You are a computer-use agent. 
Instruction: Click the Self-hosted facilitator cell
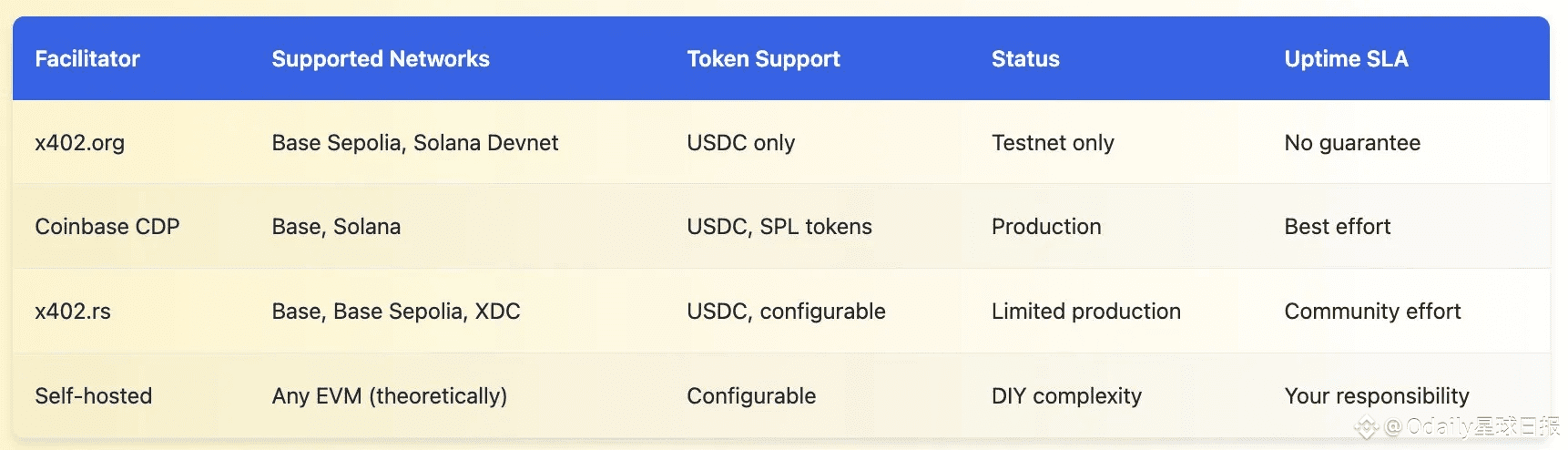click(94, 396)
